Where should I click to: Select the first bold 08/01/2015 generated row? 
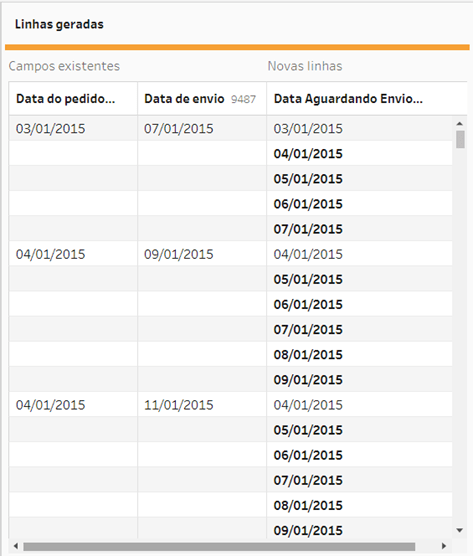[x=360, y=354]
